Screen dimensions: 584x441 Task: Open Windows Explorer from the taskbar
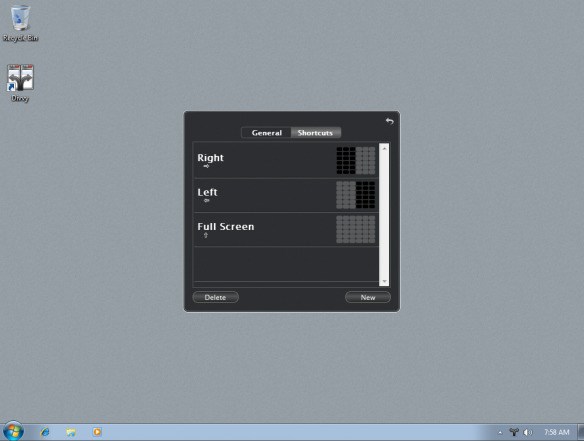(71, 432)
